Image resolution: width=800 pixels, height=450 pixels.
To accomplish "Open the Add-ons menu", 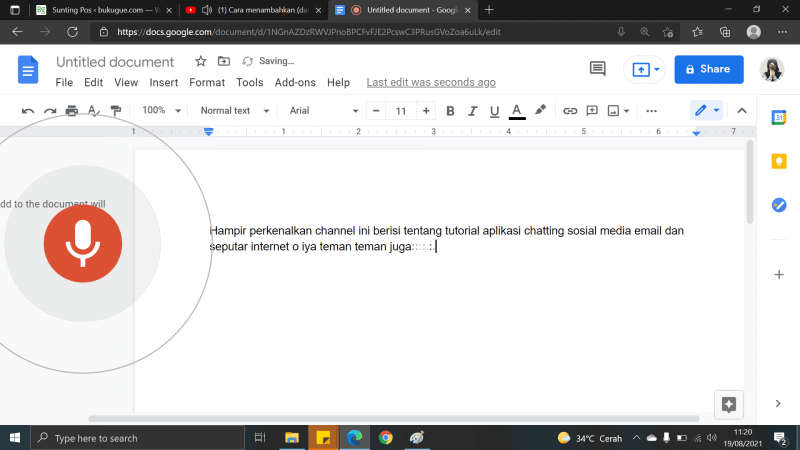I will click(x=295, y=83).
